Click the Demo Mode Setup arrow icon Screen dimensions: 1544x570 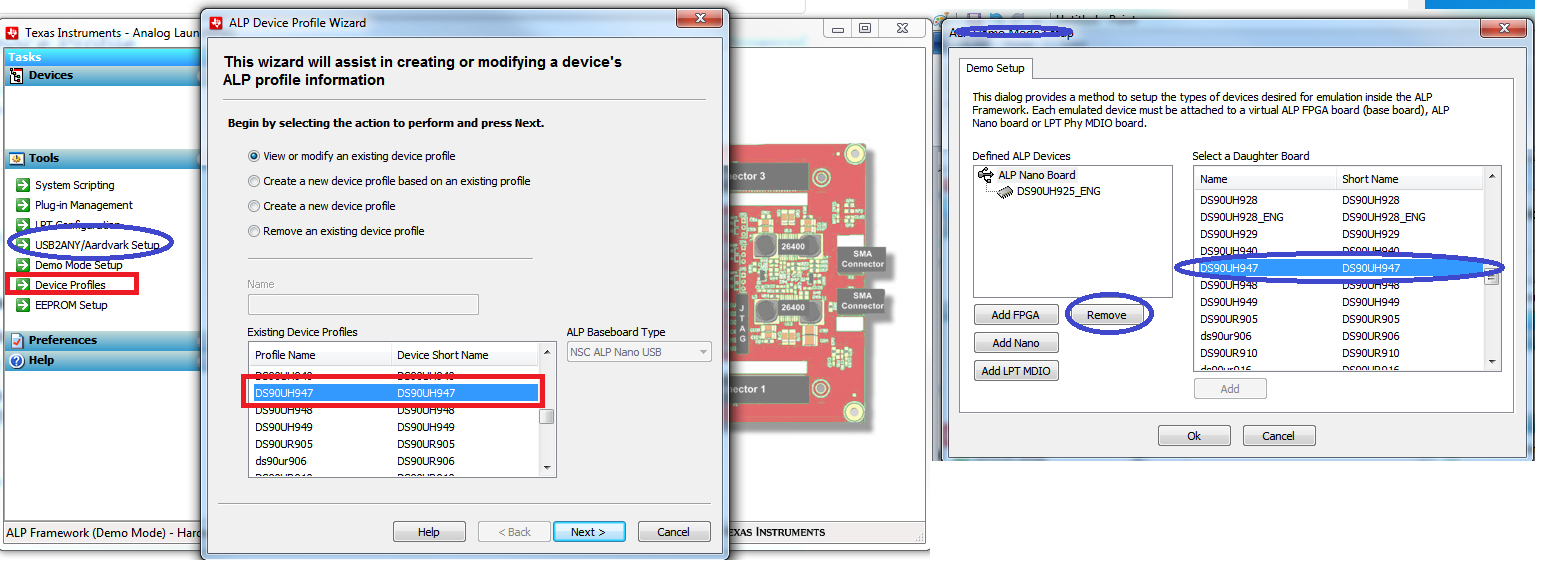click(x=23, y=265)
